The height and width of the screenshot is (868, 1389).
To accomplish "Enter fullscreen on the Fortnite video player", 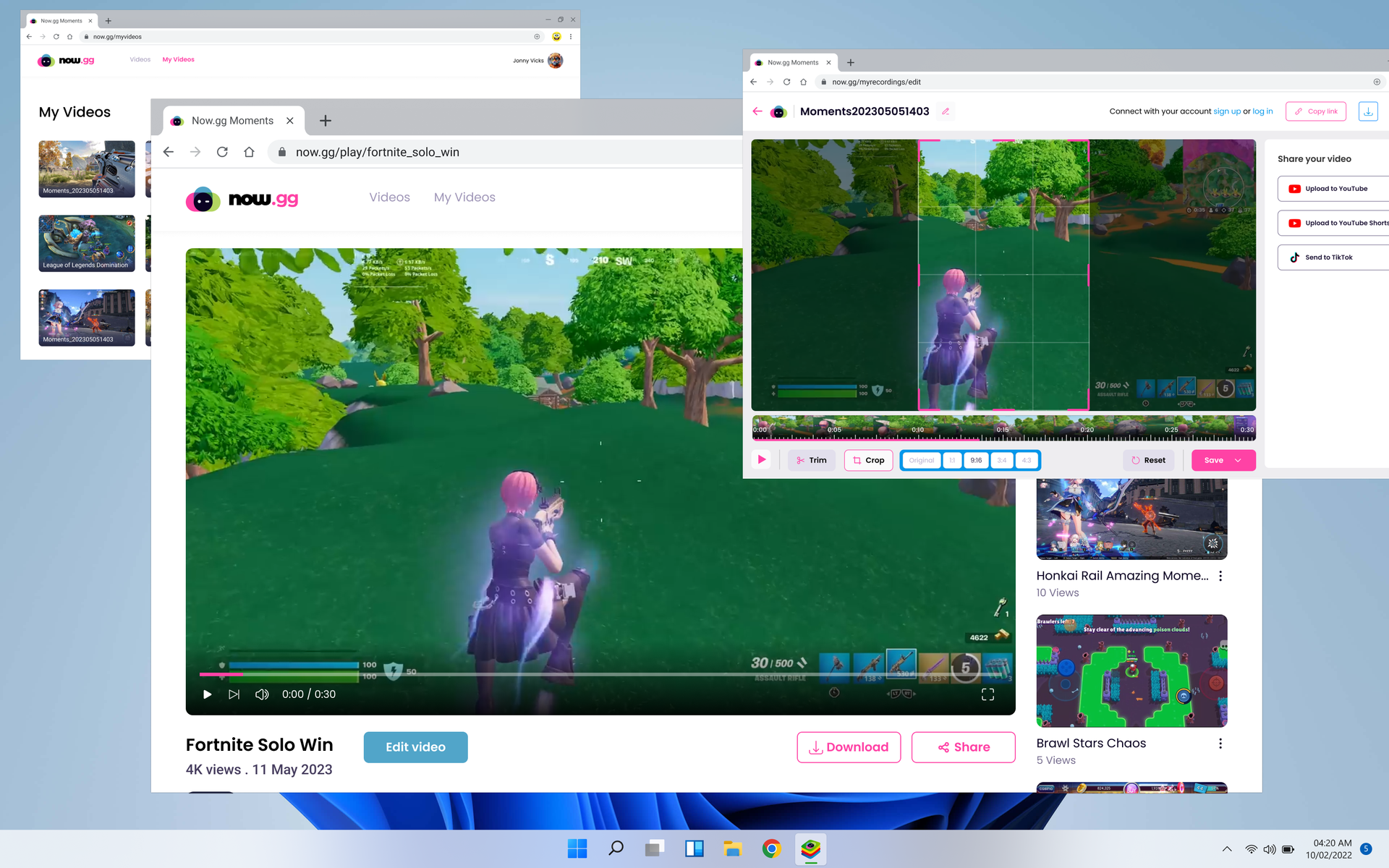I will tap(987, 694).
